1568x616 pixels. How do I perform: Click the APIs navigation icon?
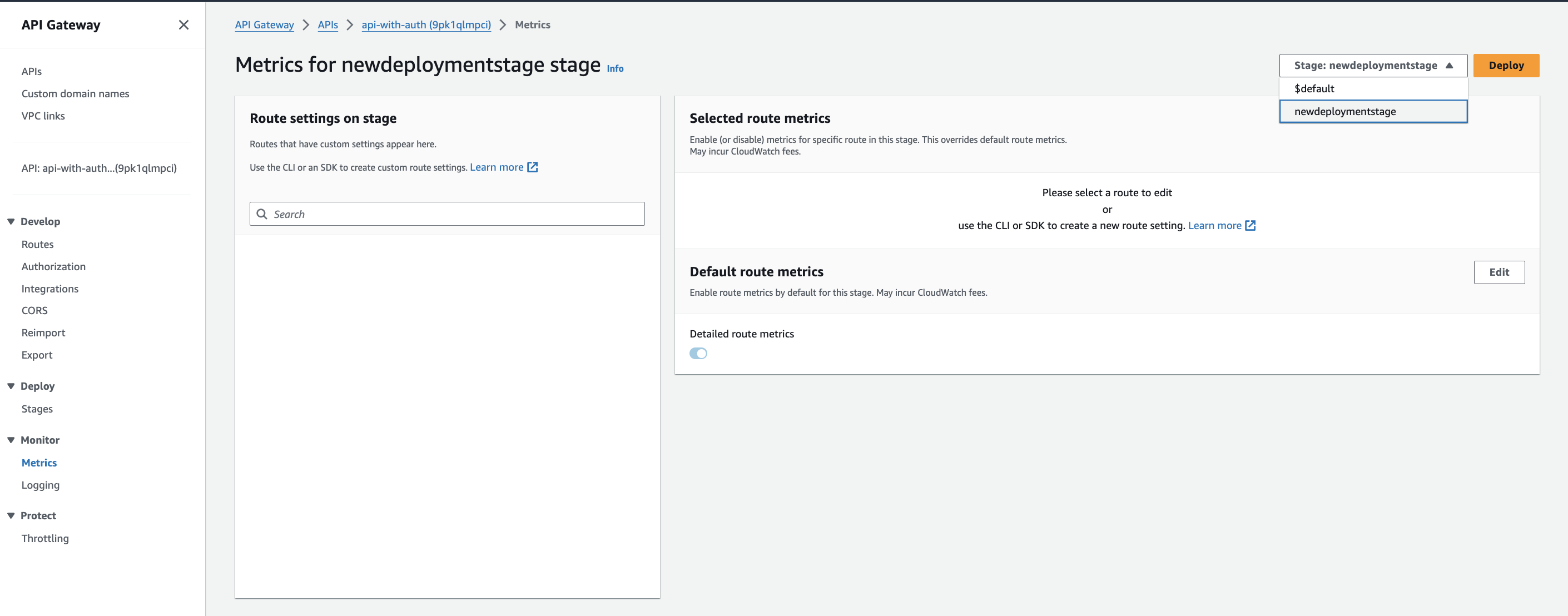click(x=31, y=71)
